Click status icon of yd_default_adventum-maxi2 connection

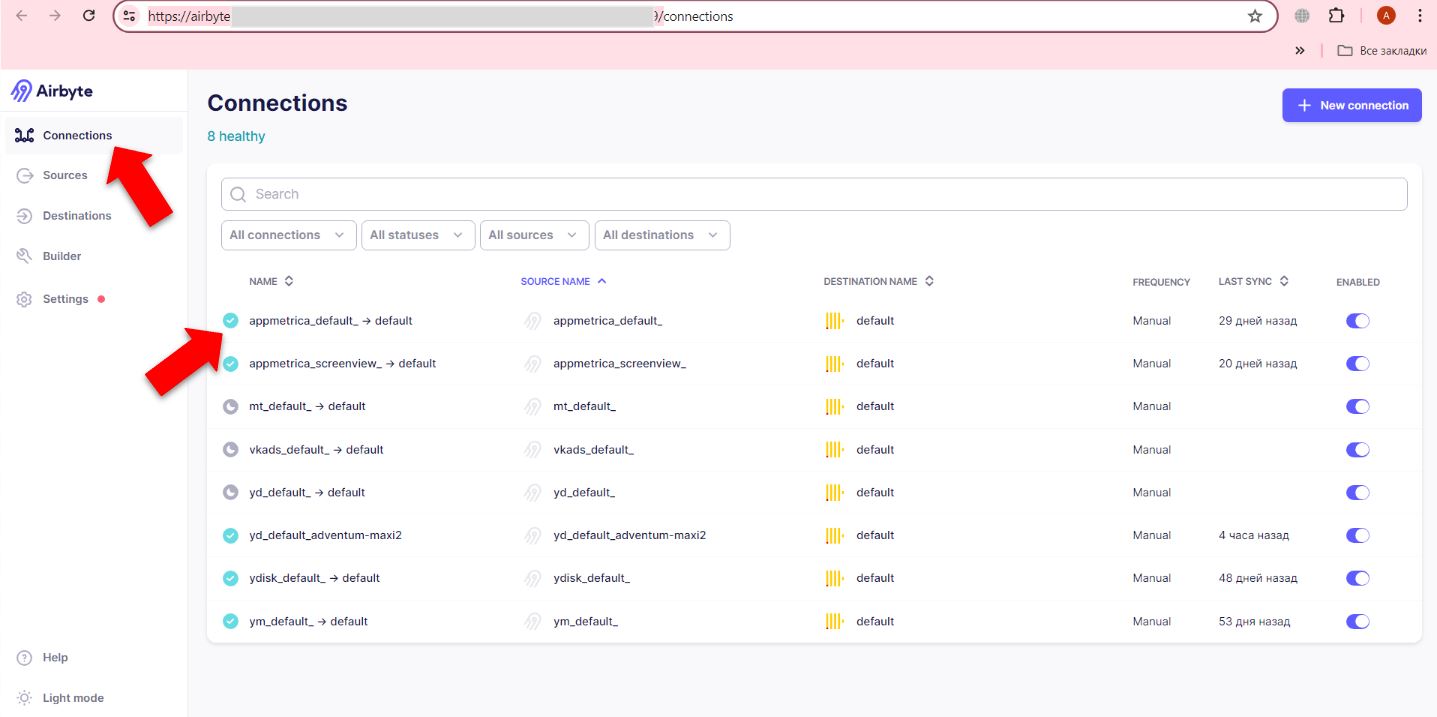click(x=230, y=536)
